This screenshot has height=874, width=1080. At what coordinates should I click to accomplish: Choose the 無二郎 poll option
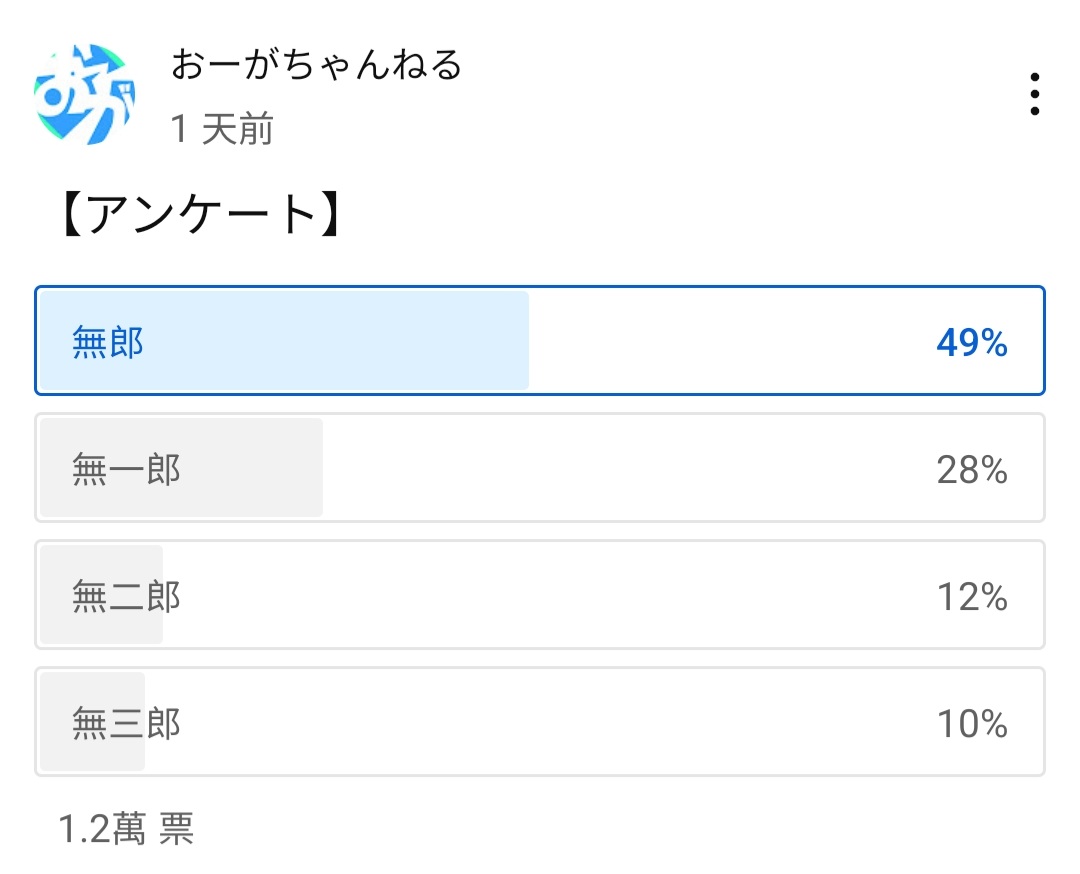[540, 594]
